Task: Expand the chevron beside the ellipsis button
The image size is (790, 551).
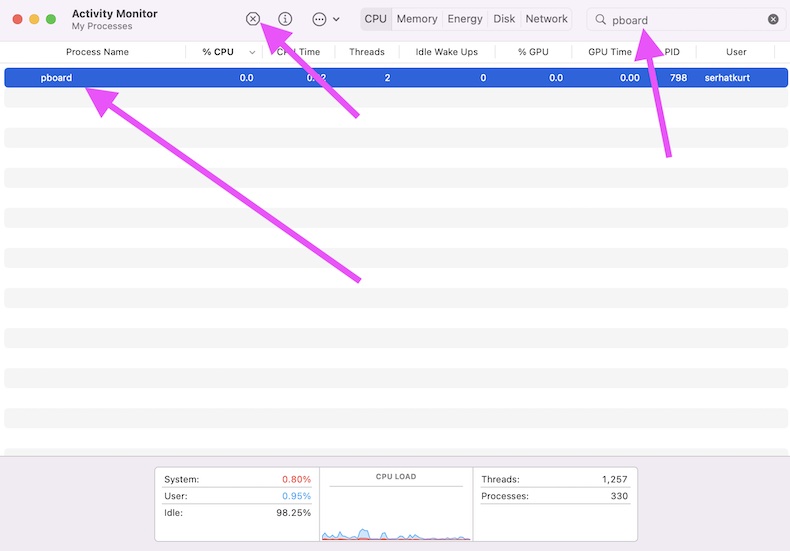Action: click(x=336, y=19)
